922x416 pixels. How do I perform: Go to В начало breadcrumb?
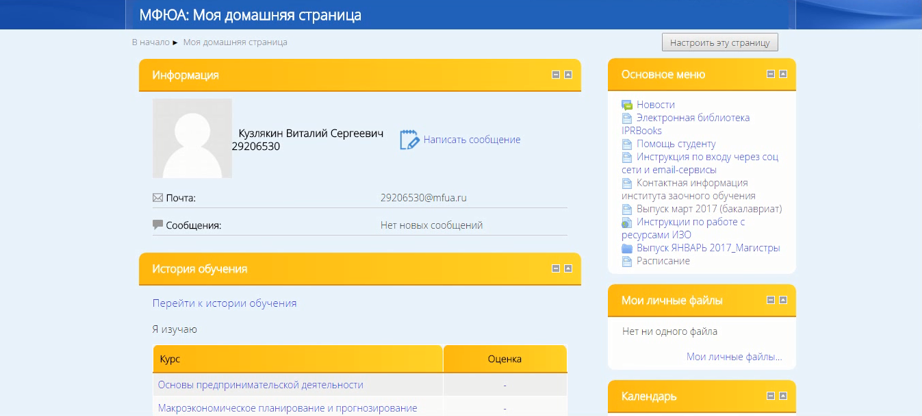150,42
